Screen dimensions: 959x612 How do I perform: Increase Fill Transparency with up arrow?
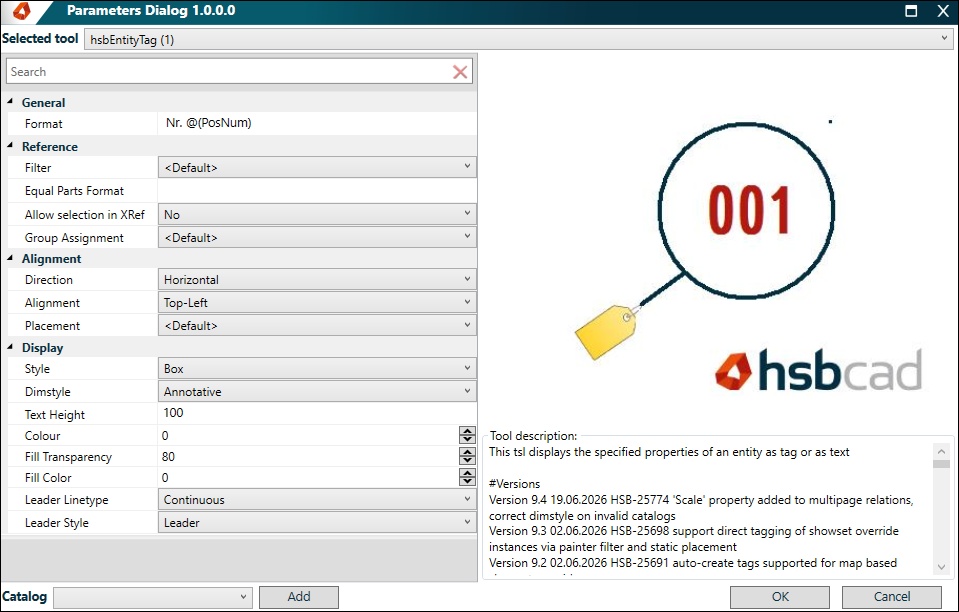(467, 452)
